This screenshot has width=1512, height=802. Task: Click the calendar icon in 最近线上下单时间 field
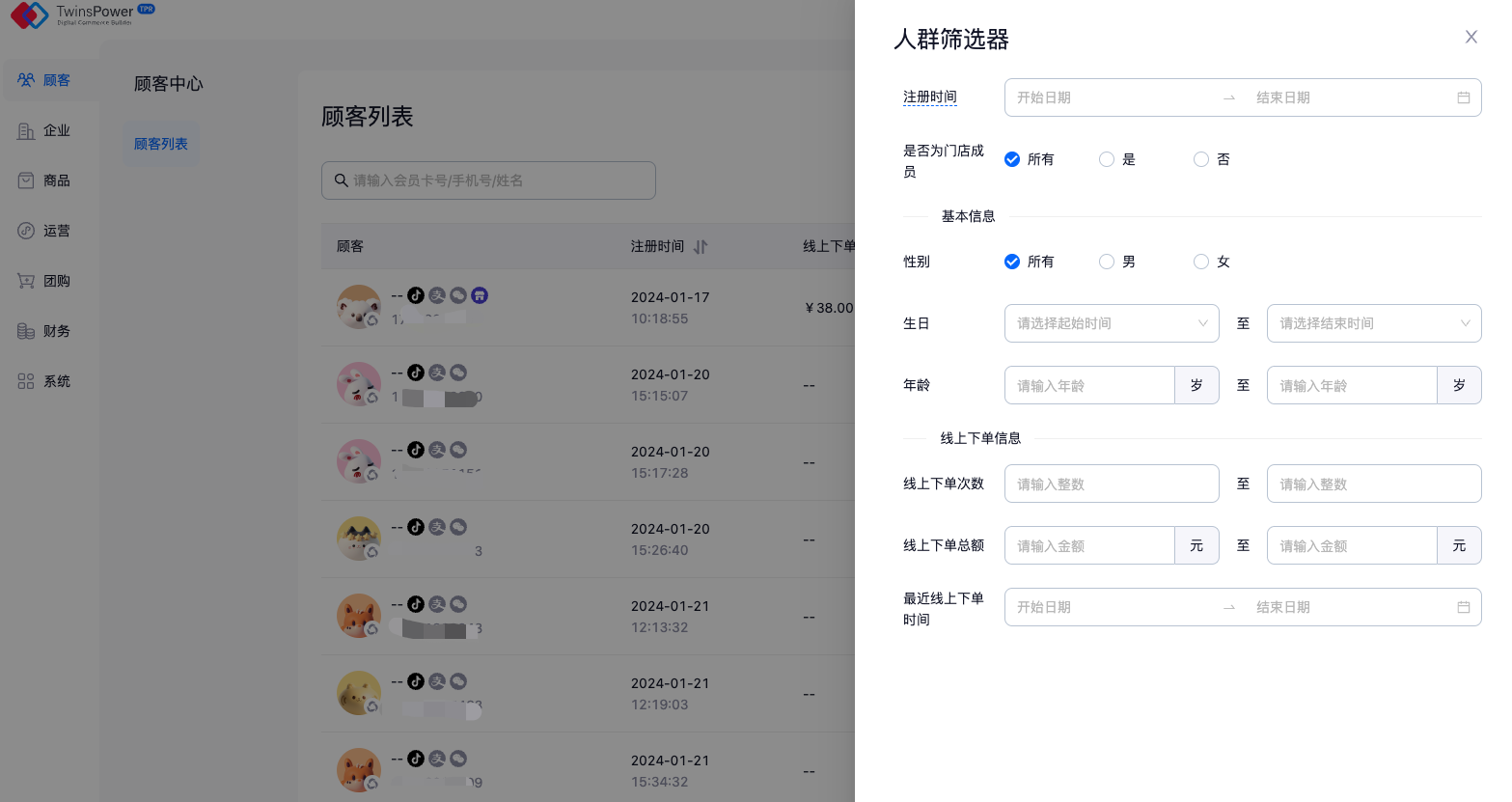pos(1463,607)
